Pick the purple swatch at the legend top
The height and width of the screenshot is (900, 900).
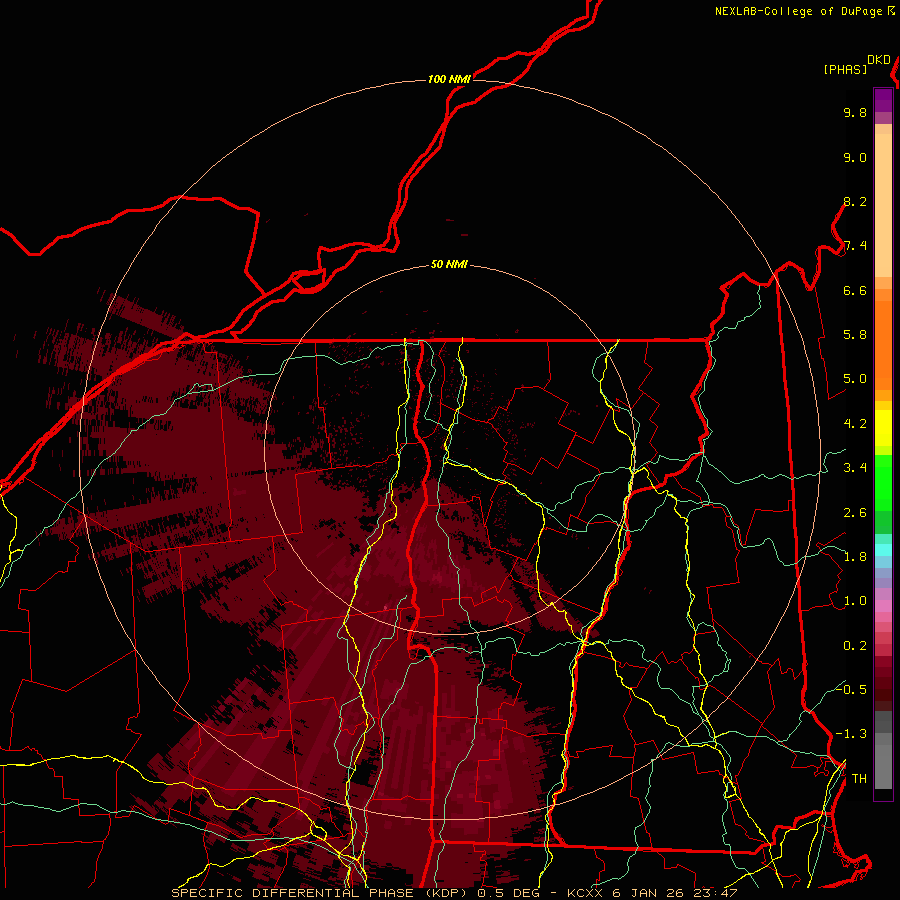[x=883, y=100]
